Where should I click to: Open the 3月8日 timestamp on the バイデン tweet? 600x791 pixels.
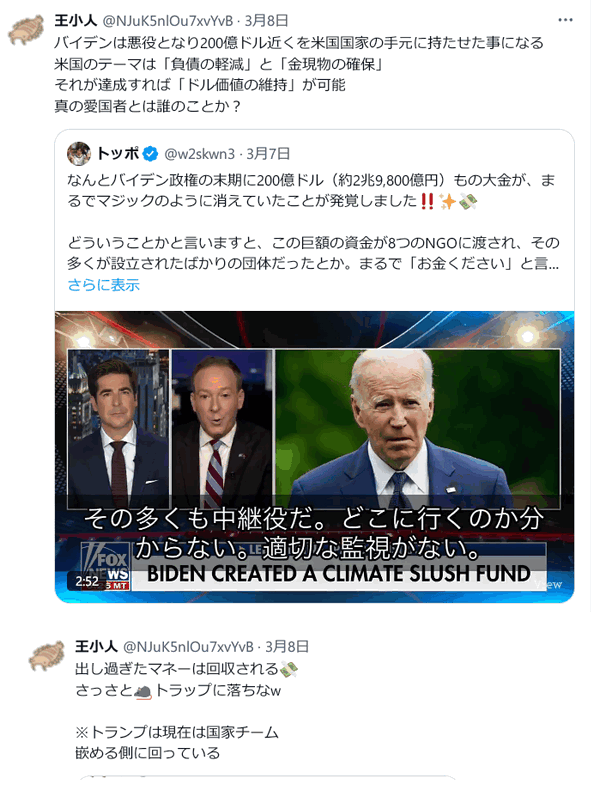click(x=266, y=19)
